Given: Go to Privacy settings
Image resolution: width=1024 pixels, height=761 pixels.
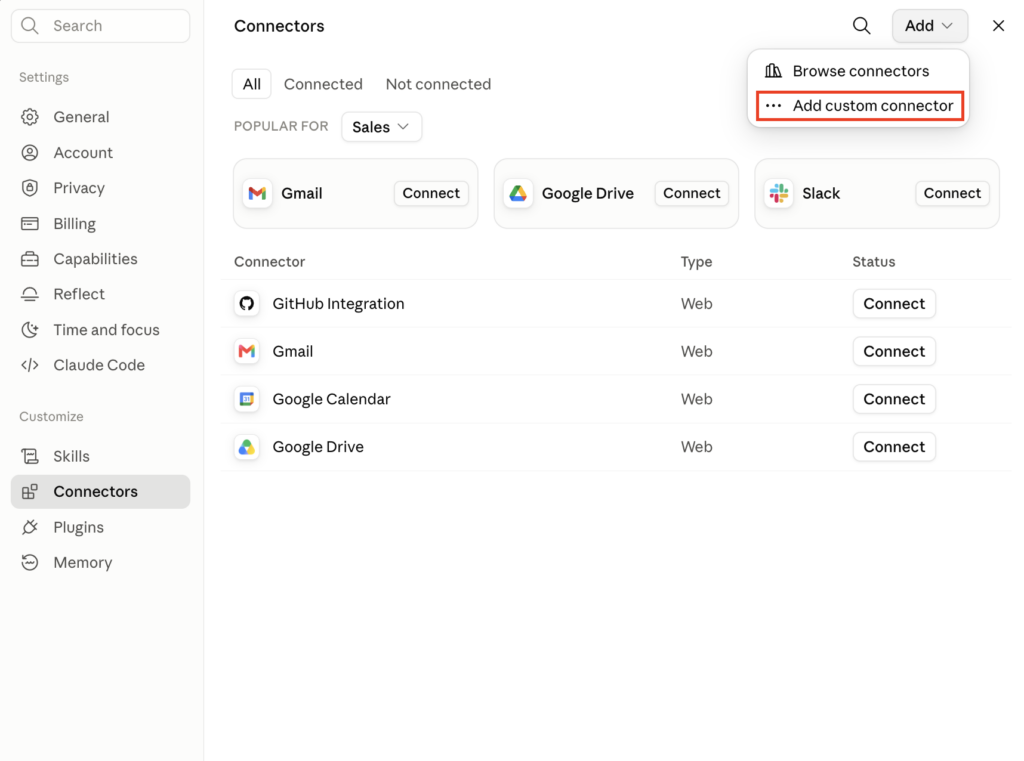Looking at the screenshot, I should (101, 188).
